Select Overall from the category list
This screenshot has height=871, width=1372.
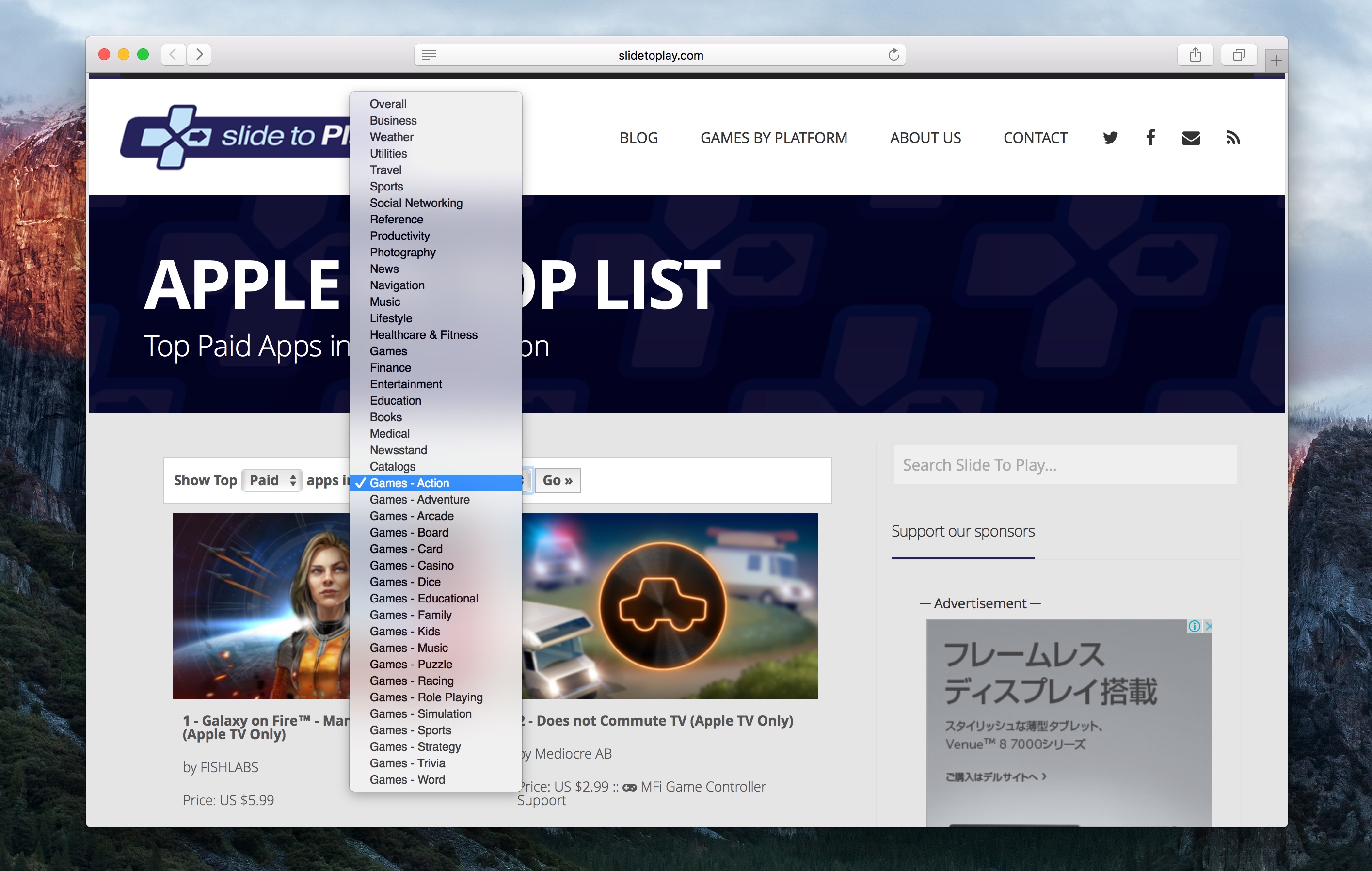(436, 104)
